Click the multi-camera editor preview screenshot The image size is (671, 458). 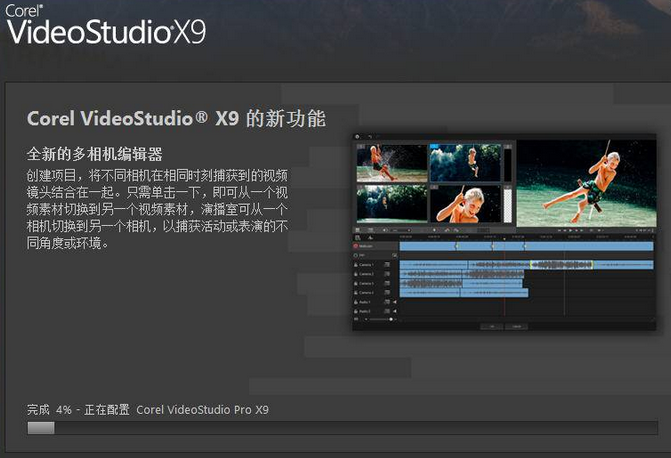point(504,232)
